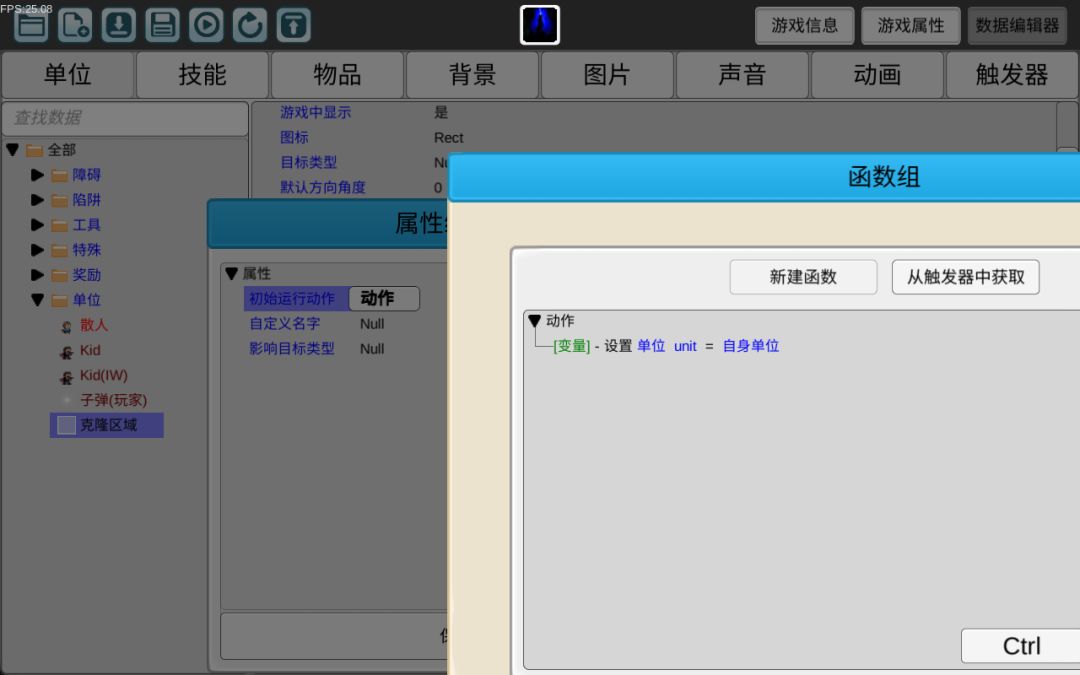Select the [变量] set unit action row
The image size is (1080, 675).
666,346
